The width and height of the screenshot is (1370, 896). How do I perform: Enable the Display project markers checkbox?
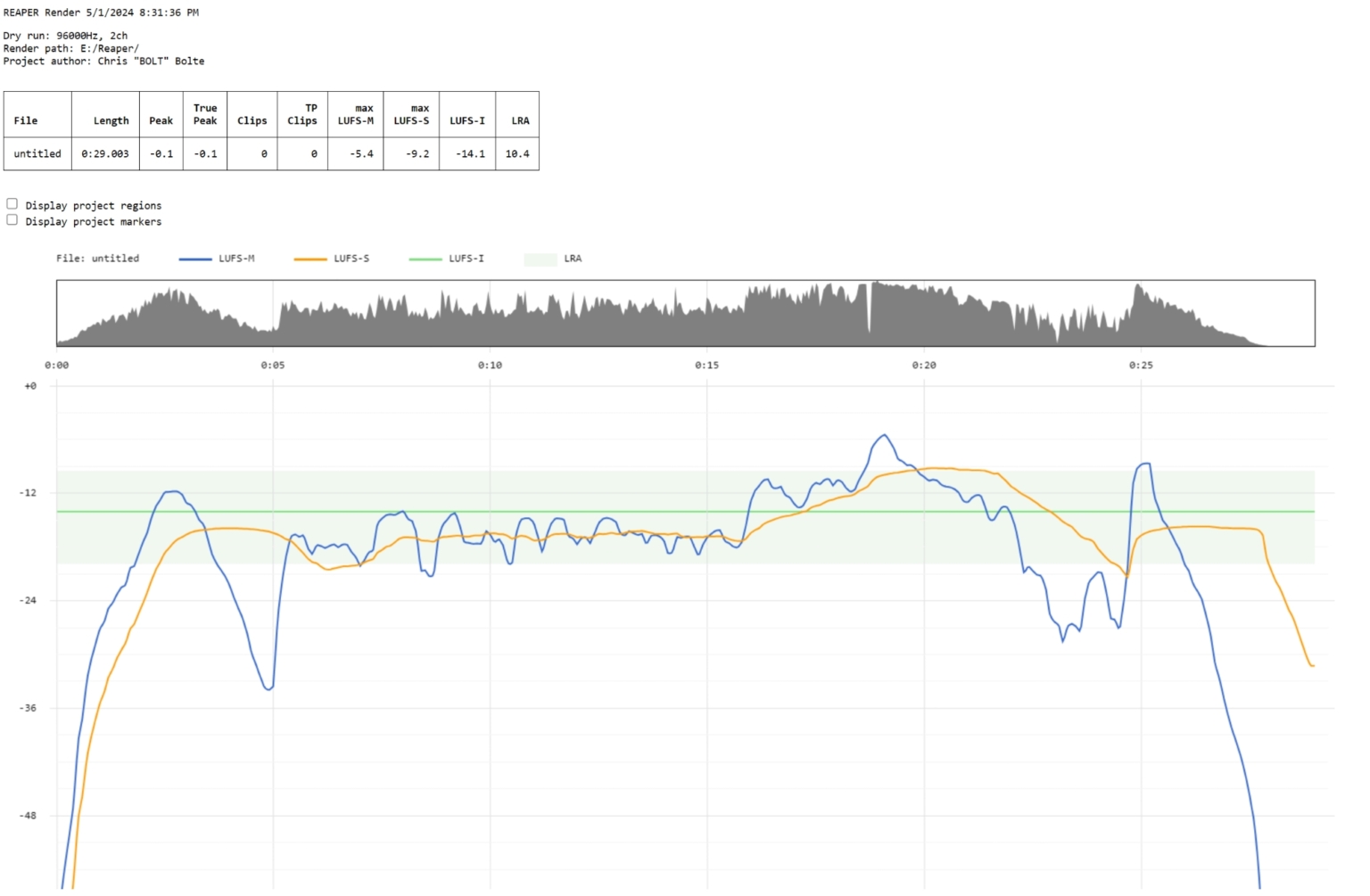(12, 220)
